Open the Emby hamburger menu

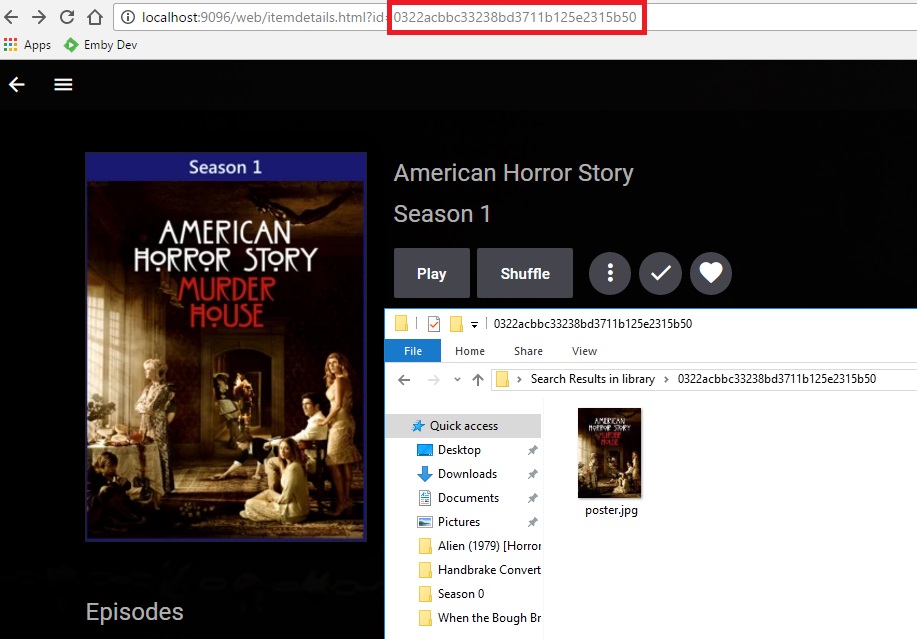tap(63, 85)
